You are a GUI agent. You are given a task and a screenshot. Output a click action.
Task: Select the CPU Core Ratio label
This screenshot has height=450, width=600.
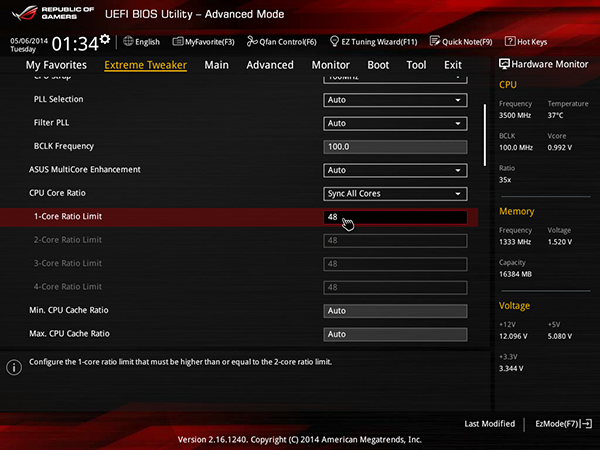pyautogui.click(x=57, y=193)
